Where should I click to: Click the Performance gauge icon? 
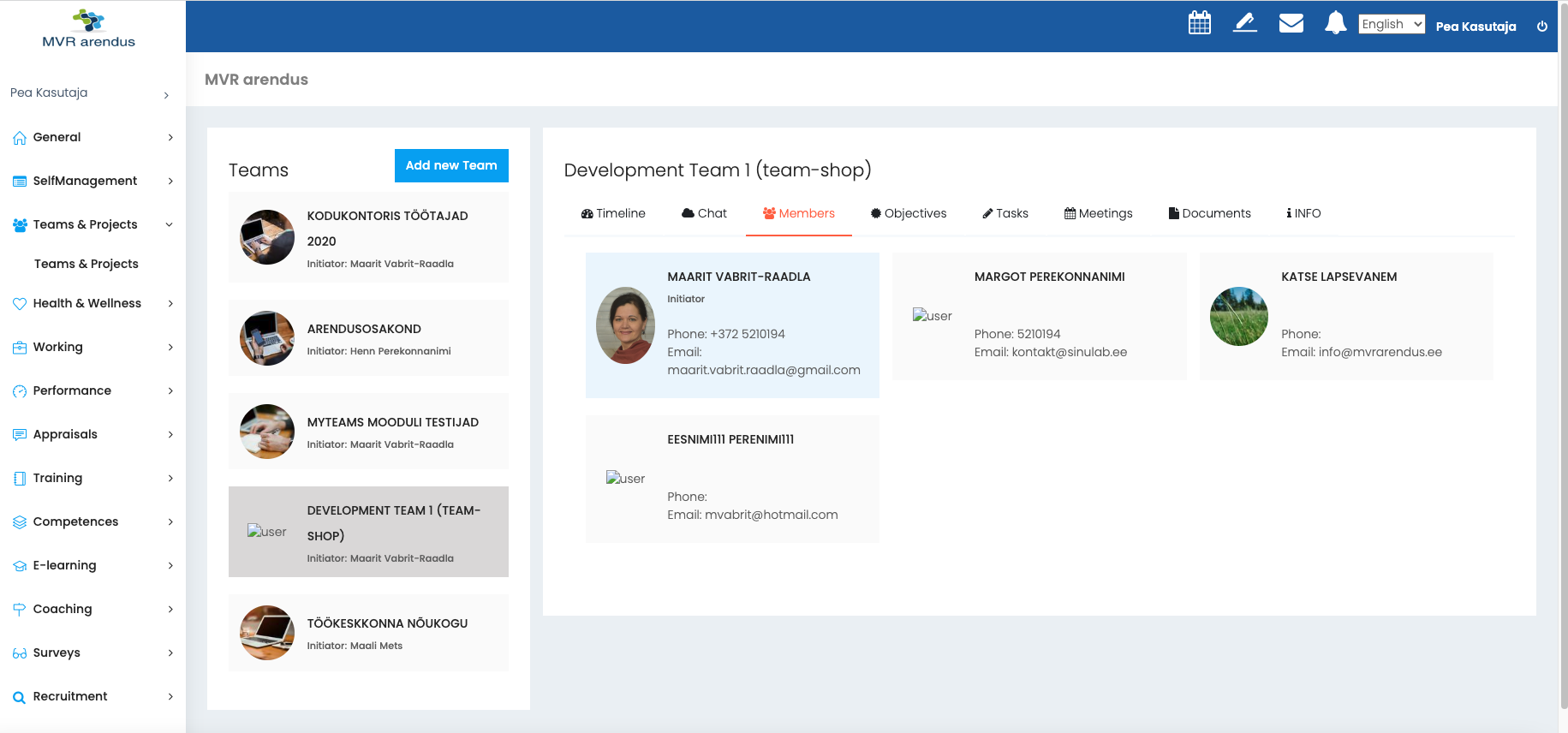click(x=20, y=391)
